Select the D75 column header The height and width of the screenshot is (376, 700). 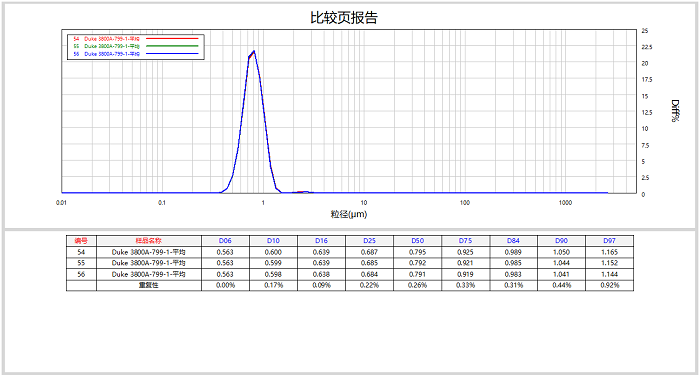[466, 241]
